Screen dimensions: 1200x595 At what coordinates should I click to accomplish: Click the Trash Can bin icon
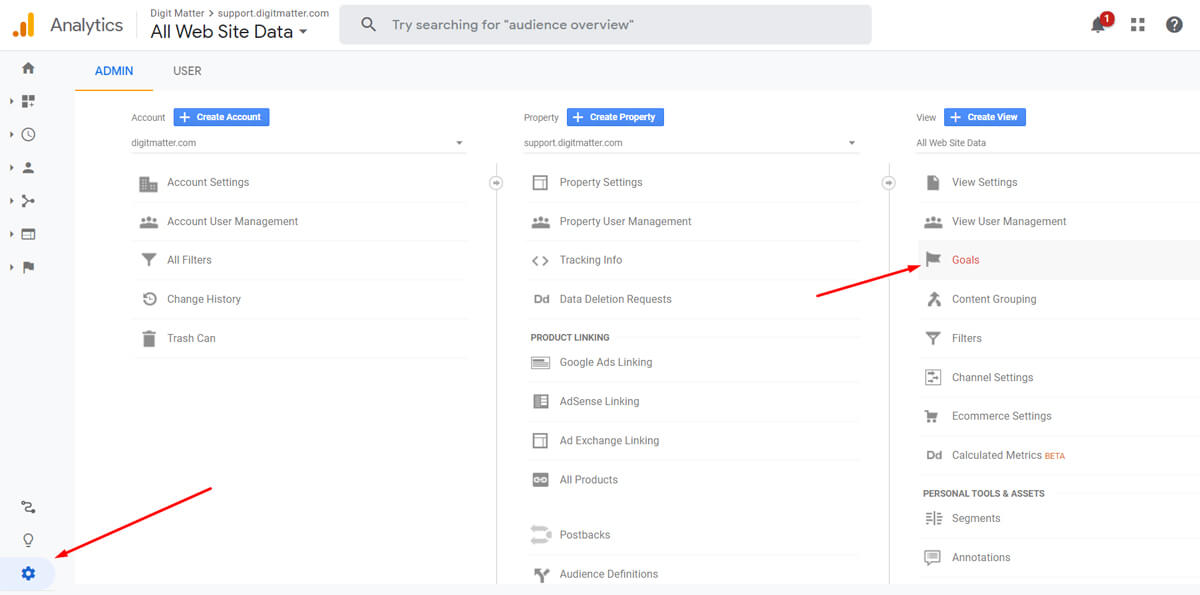(x=149, y=338)
